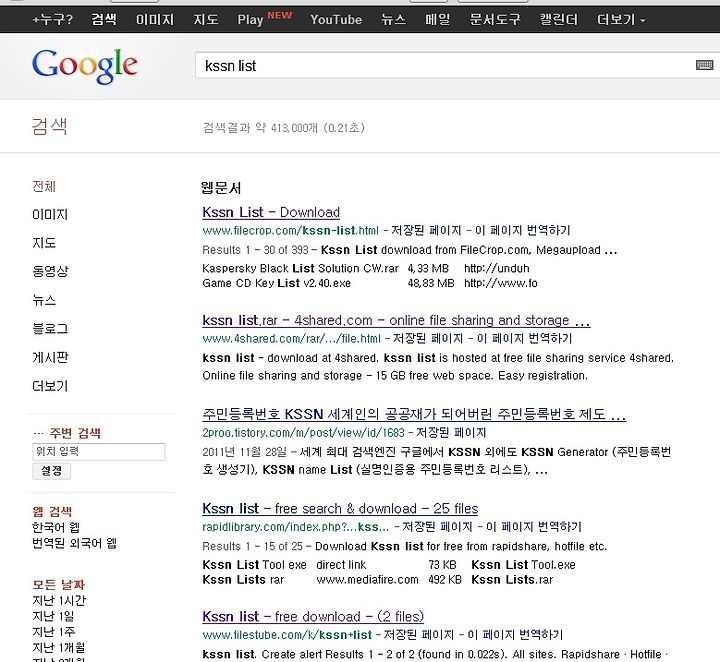The height and width of the screenshot is (662, 720).
Task: Open Kssn list free search 25 files result
Action: tap(340, 509)
